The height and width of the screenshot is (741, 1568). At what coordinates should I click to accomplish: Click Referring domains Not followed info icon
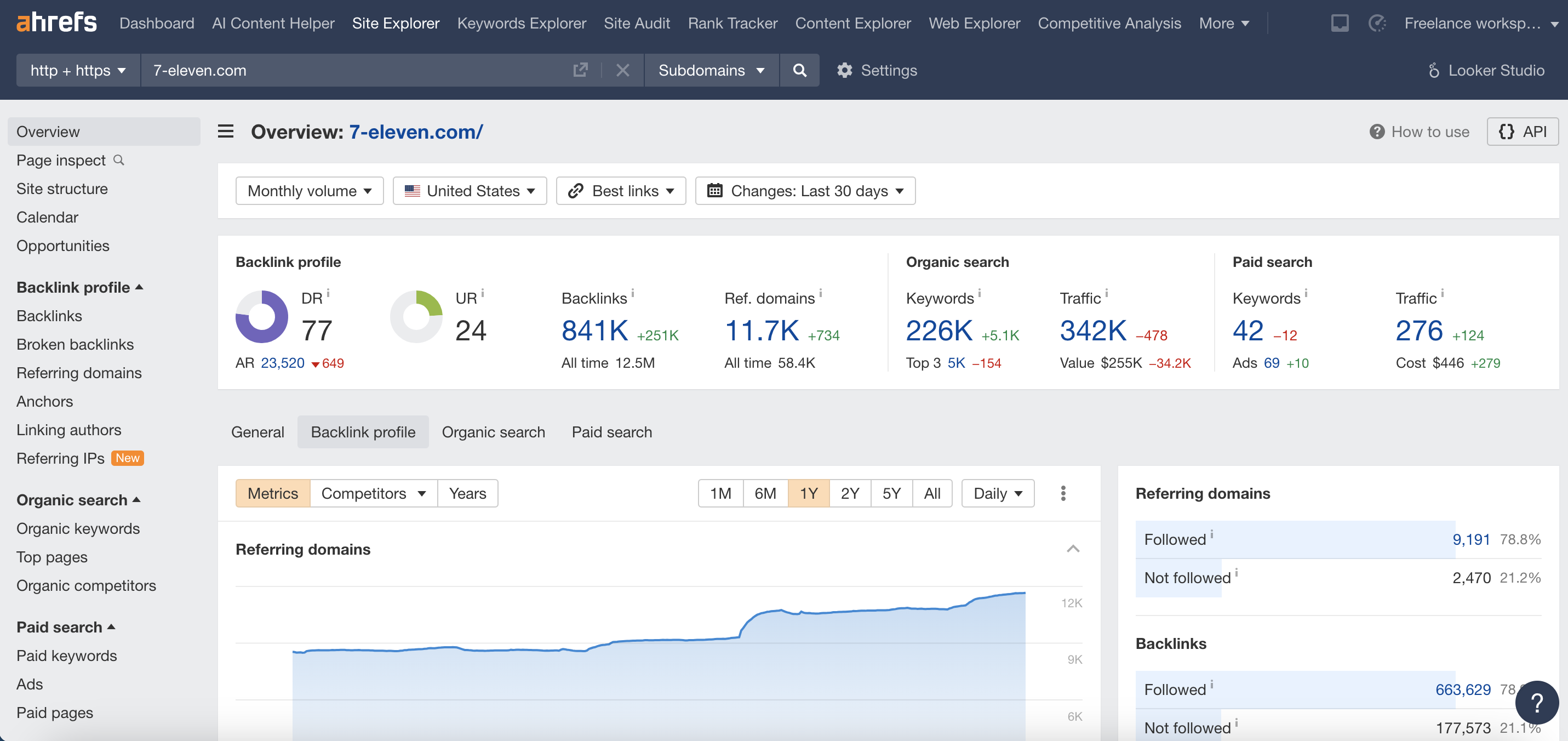coord(1236,572)
